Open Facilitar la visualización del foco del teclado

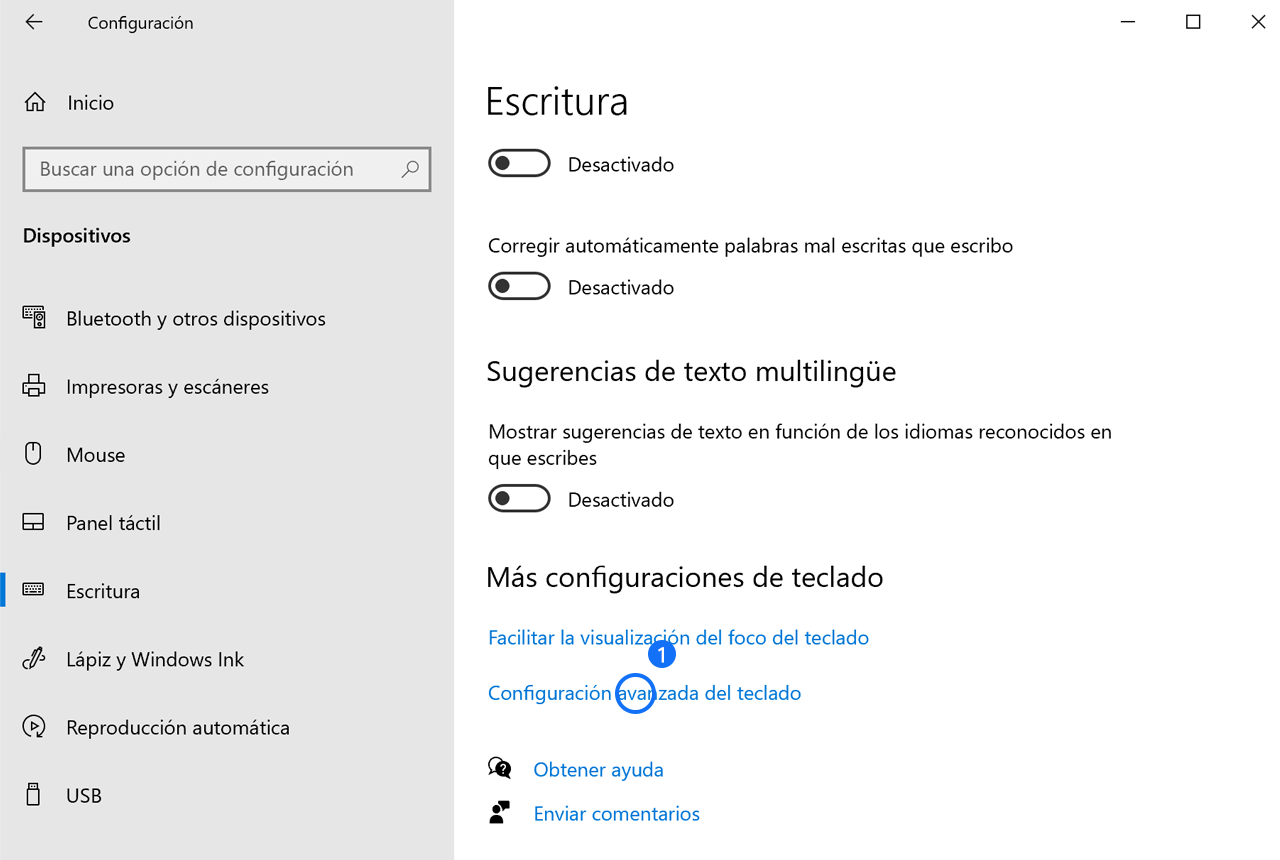pyautogui.click(x=678, y=637)
